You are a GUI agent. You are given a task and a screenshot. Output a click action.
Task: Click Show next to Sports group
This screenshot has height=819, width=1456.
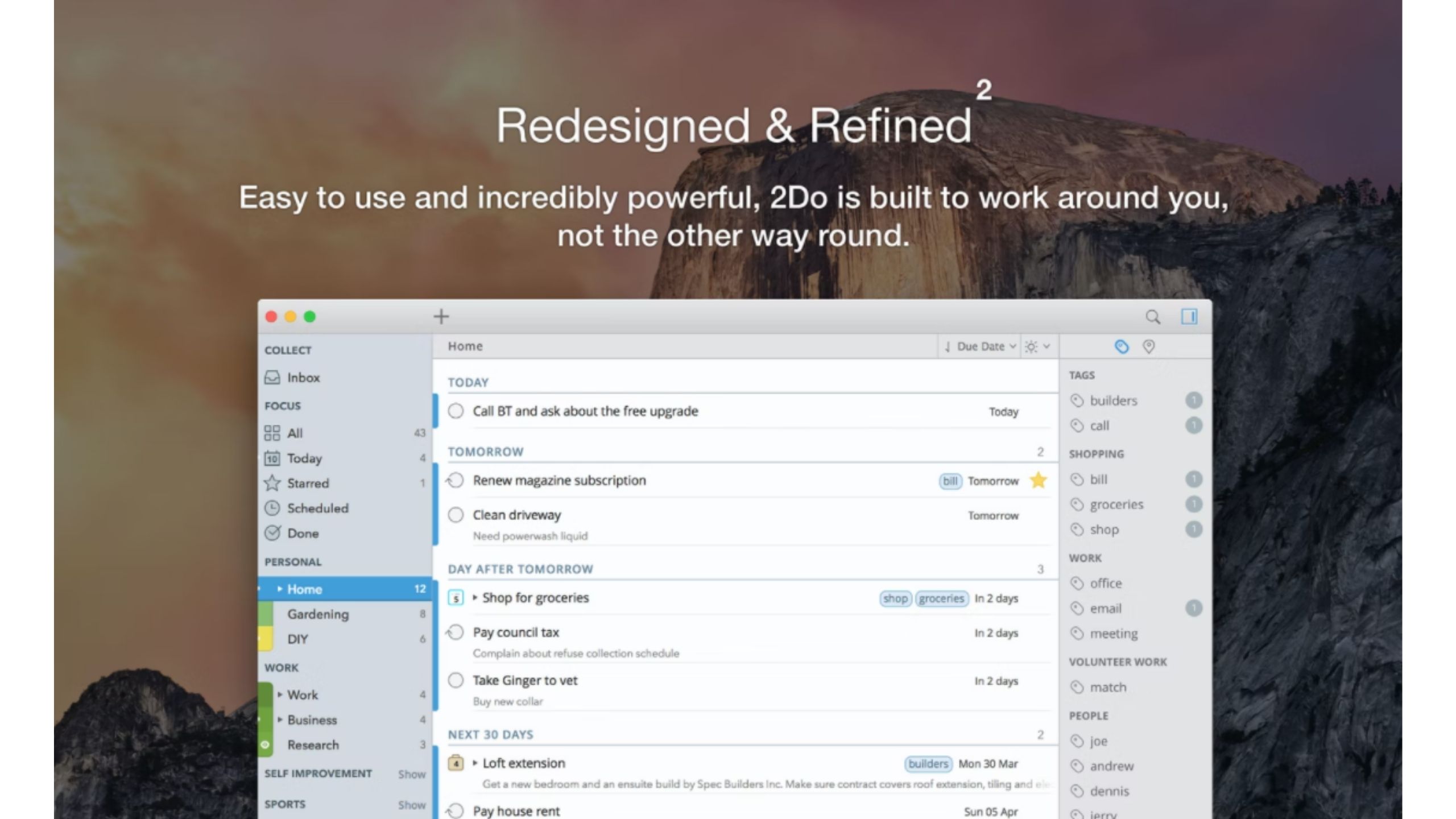(x=411, y=805)
